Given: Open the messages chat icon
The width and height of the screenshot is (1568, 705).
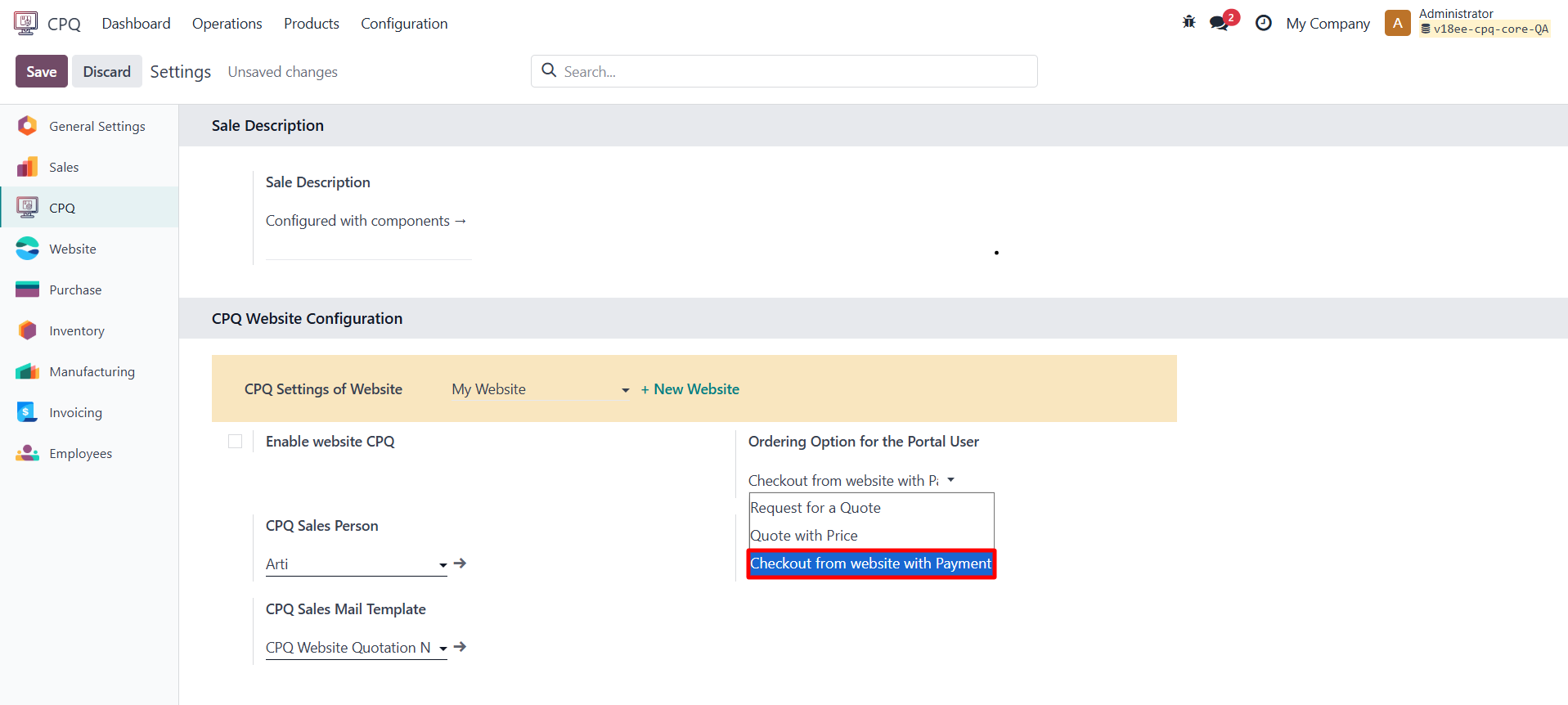Looking at the screenshot, I should click(1220, 23).
